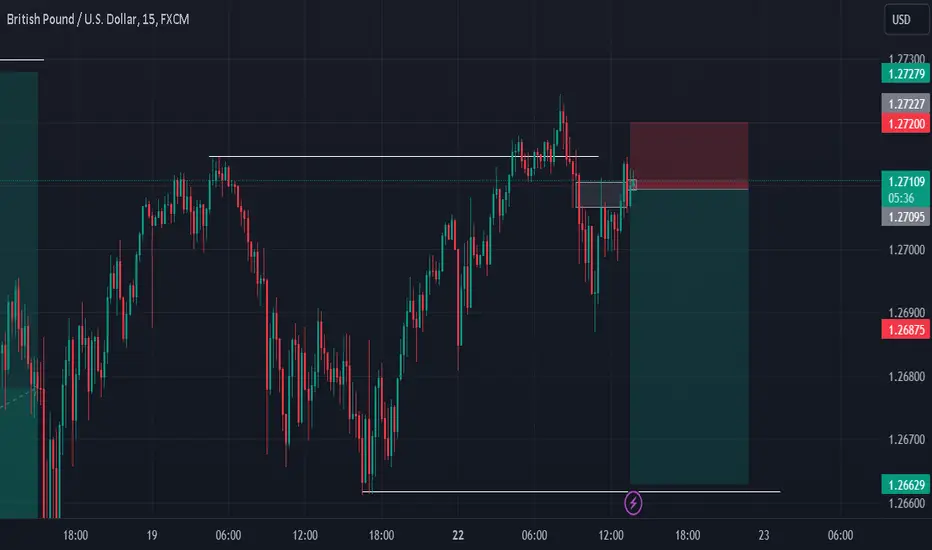
Task: Select the lower white horizontal support line
Action: coord(571,492)
